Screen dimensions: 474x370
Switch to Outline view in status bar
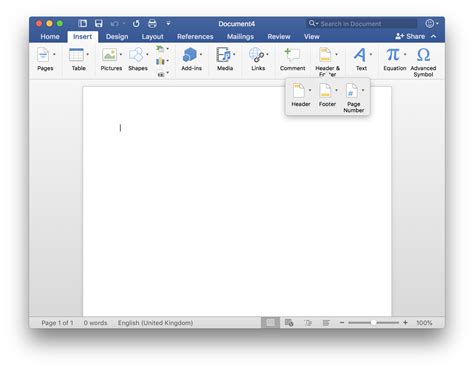point(308,323)
